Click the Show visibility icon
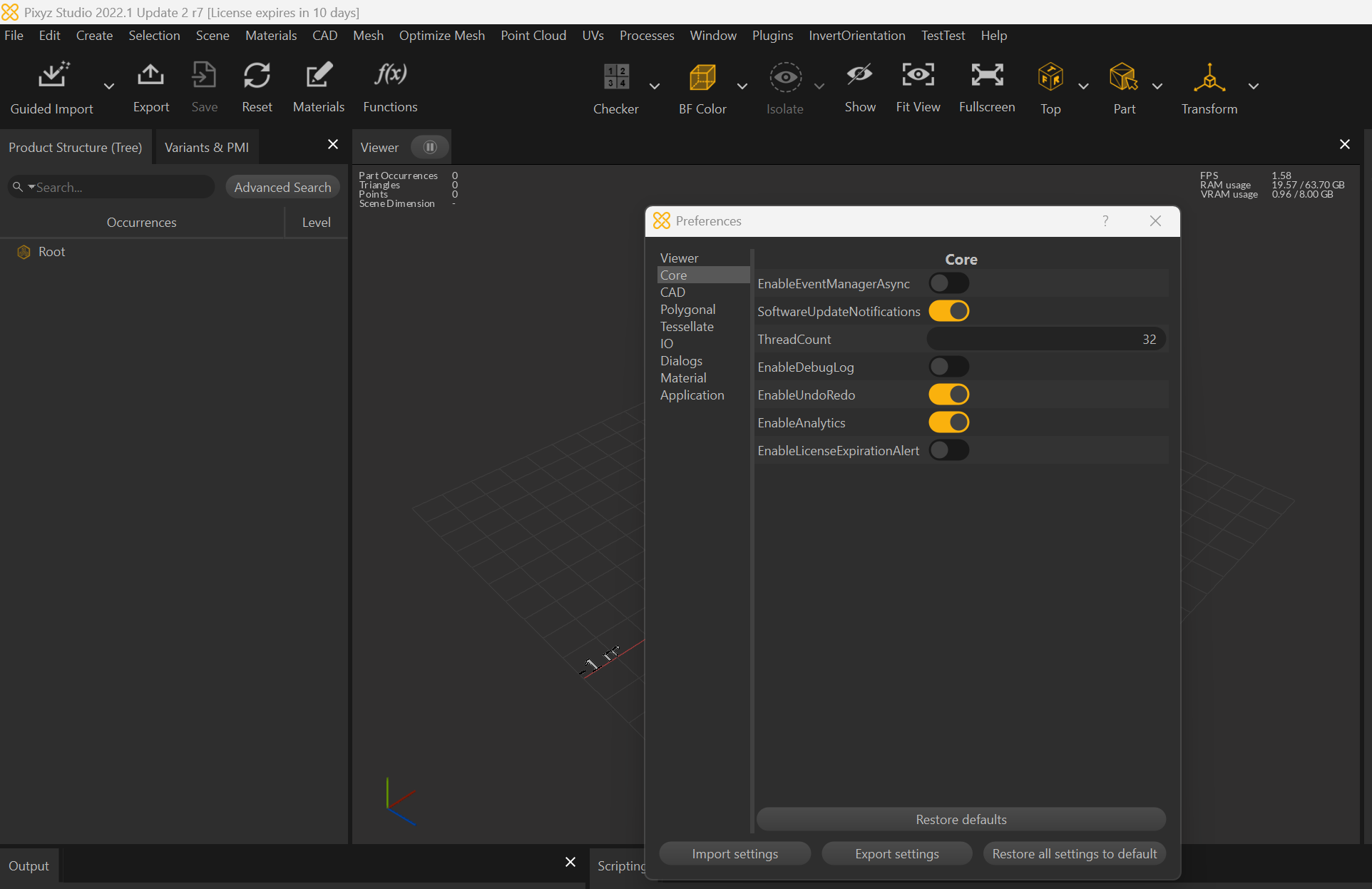The height and width of the screenshot is (889, 1372). click(x=859, y=76)
